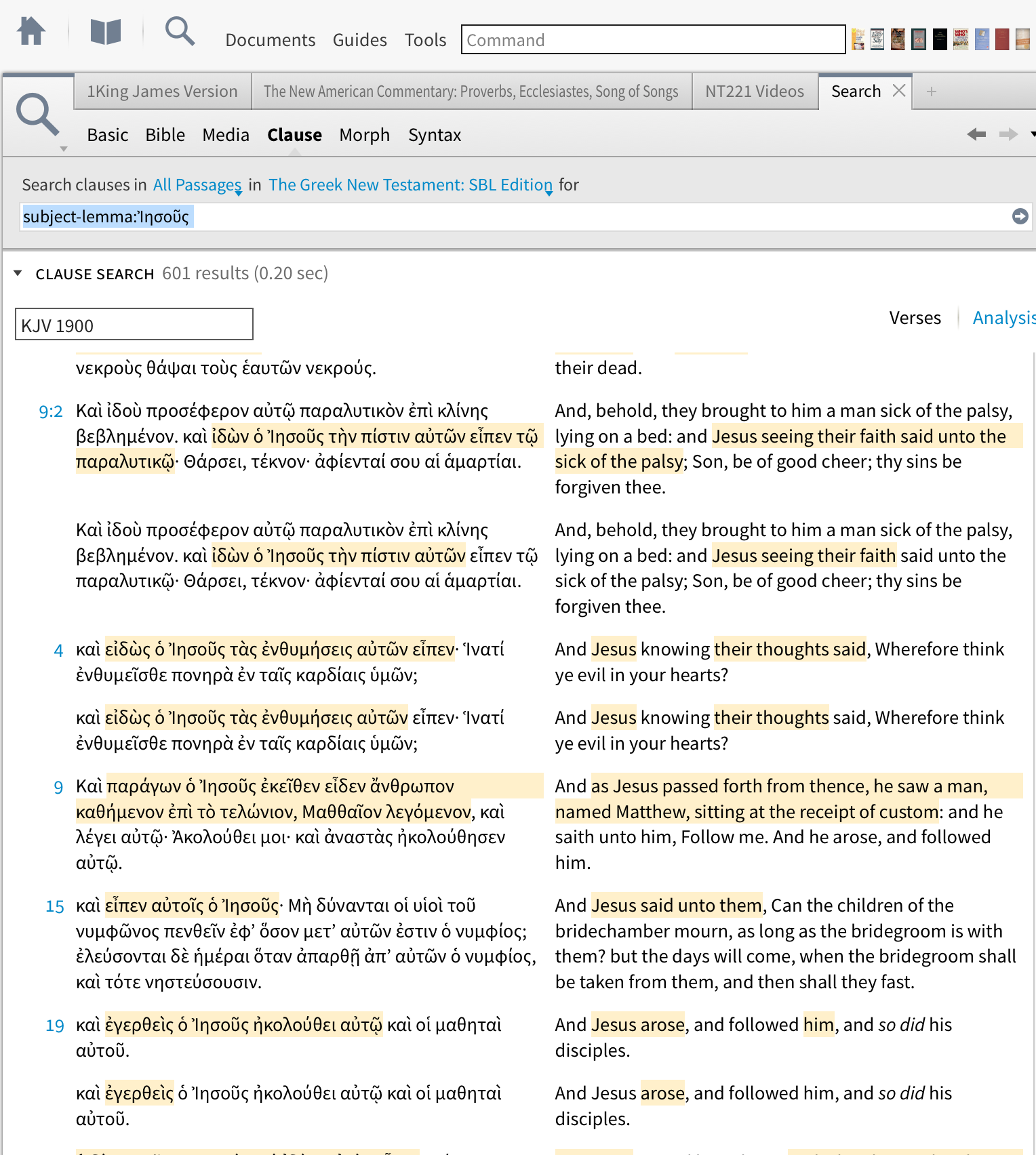Switch to the King James Version tab
This screenshot has height=1155, width=1036.
[162, 92]
